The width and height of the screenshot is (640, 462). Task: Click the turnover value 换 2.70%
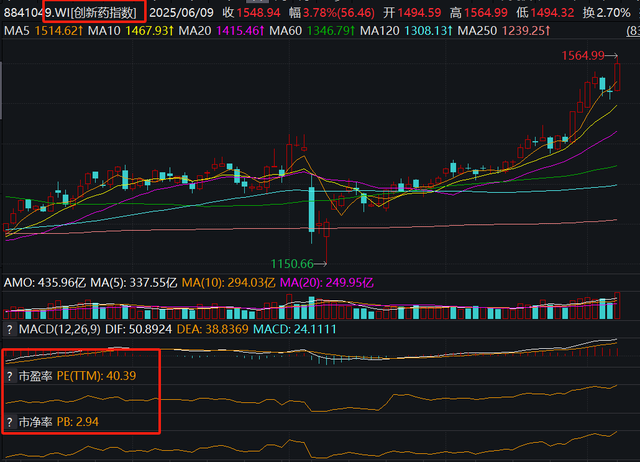pyautogui.click(x=607, y=13)
